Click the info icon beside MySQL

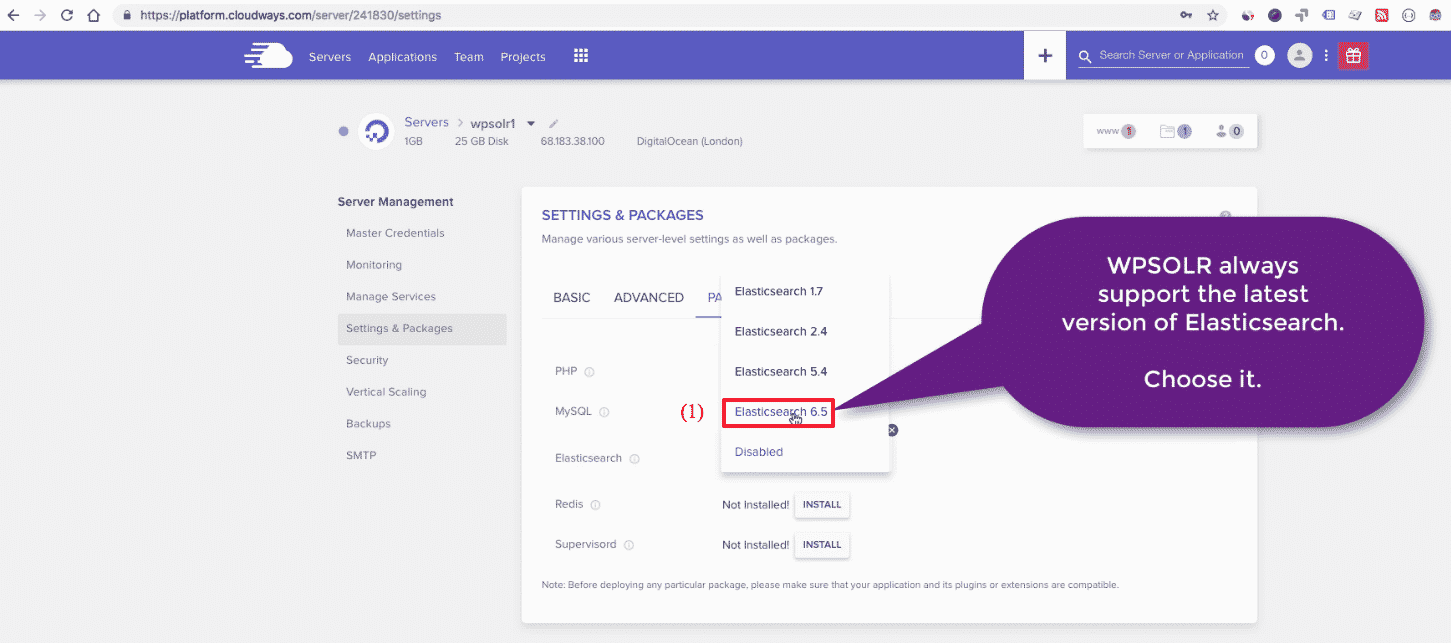pos(604,412)
